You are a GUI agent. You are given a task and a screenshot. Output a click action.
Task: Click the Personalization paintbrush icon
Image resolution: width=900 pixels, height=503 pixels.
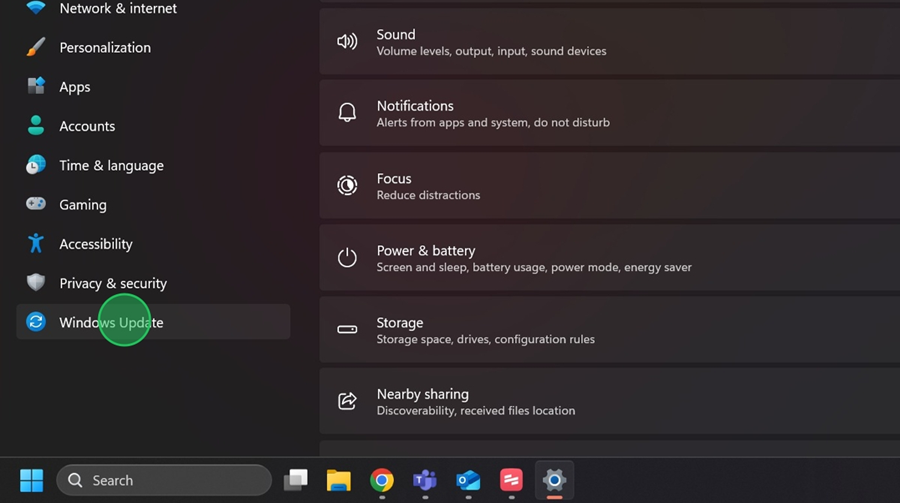[36, 47]
